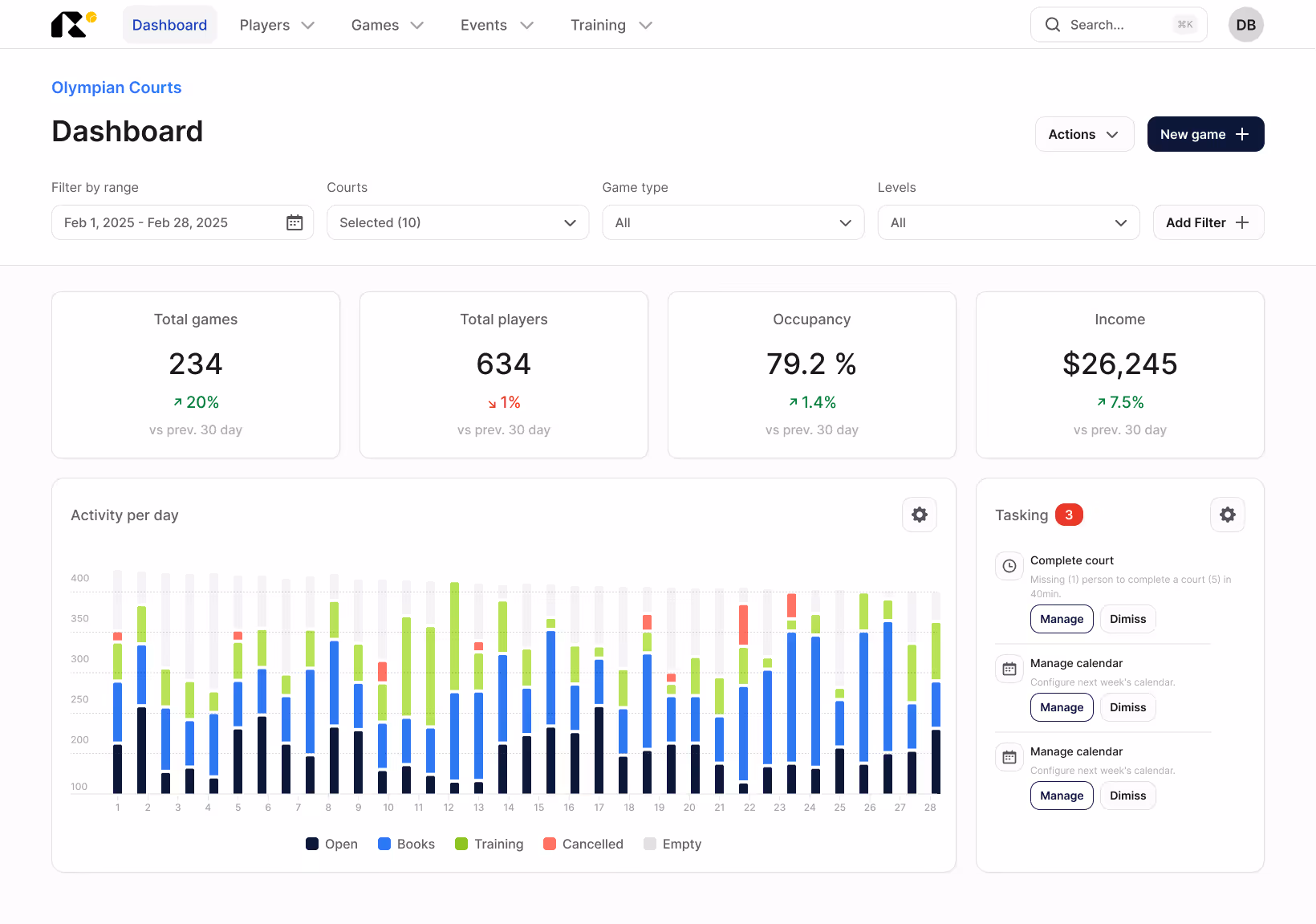
Task: Open Activity per day chart settings gear
Action: click(x=920, y=515)
